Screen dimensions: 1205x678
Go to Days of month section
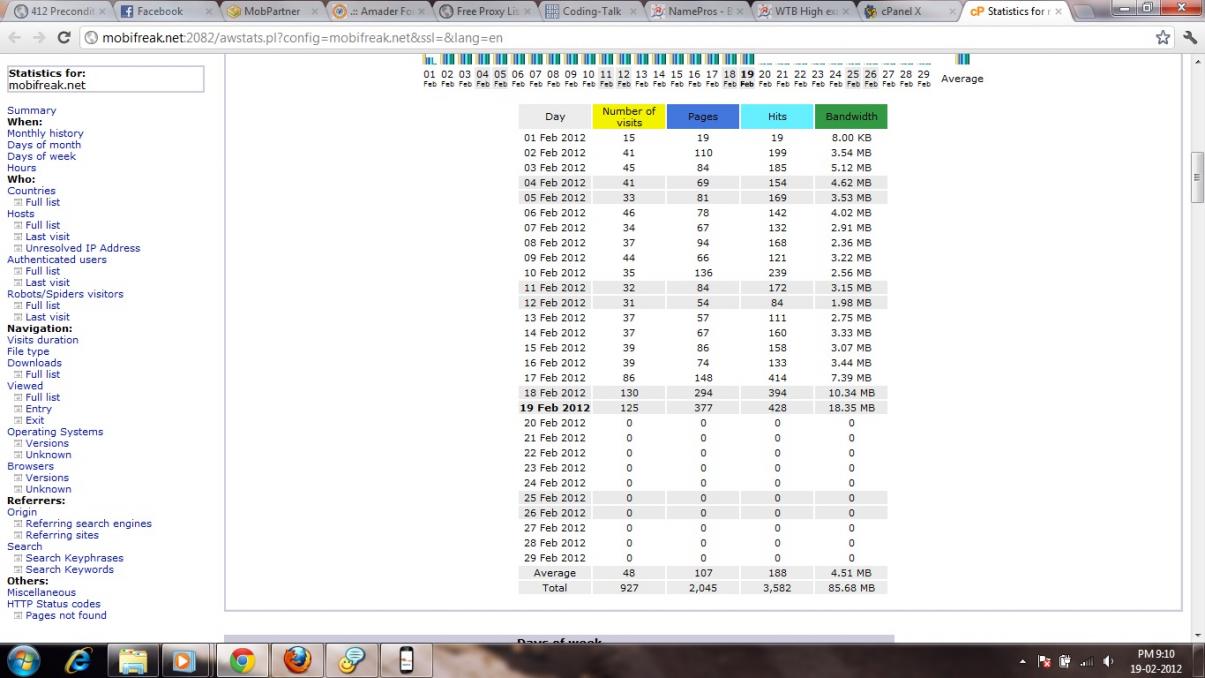tap(44, 145)
